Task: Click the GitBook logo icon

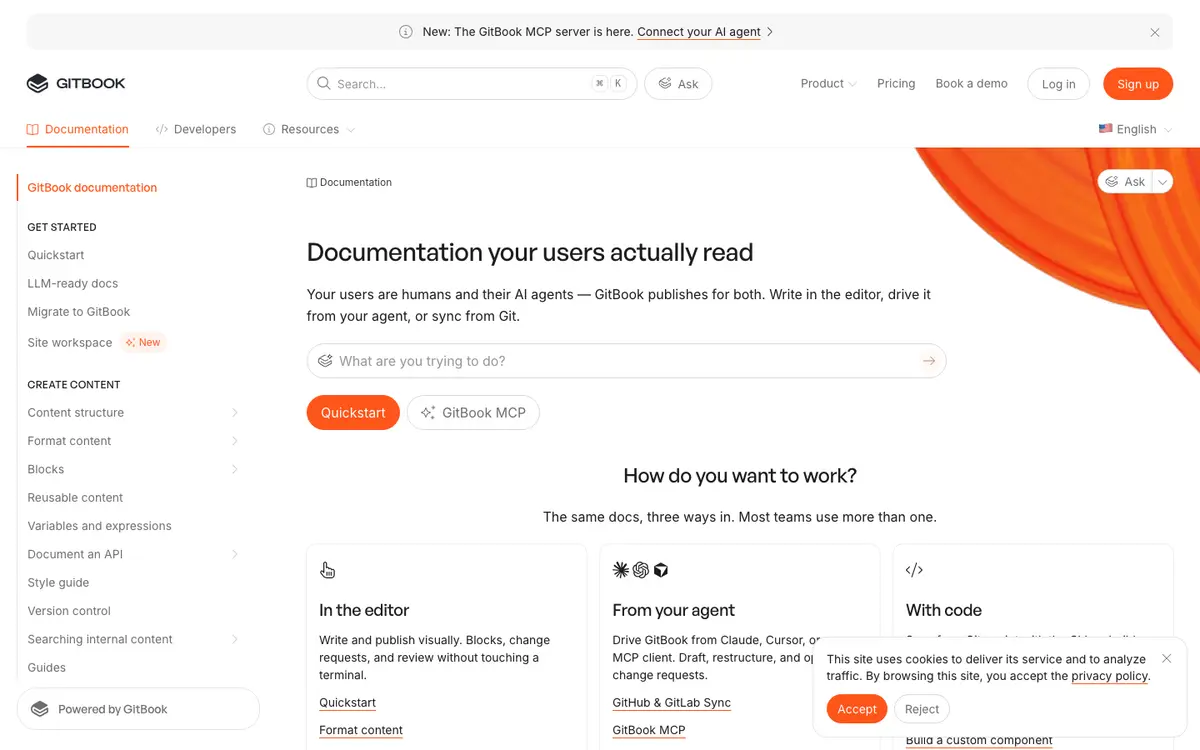Action: 37,84
